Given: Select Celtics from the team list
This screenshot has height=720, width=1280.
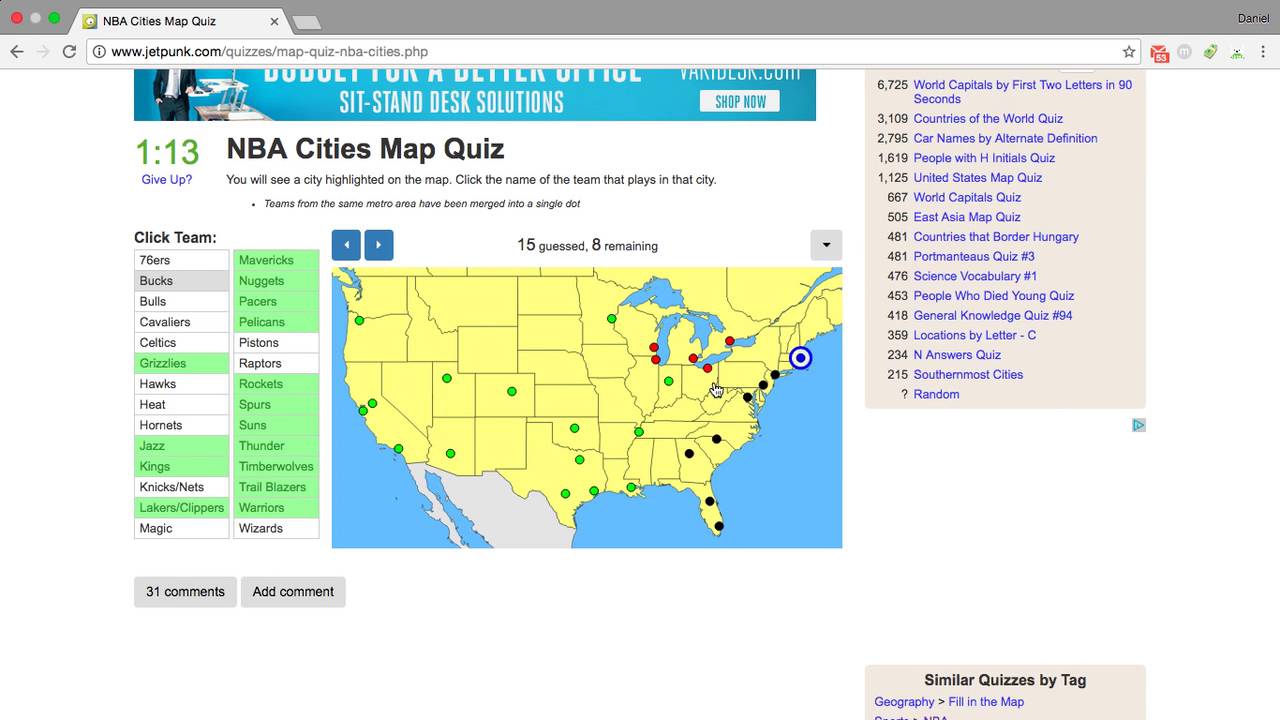Looking at the screenshot, I should click(182, 343).
